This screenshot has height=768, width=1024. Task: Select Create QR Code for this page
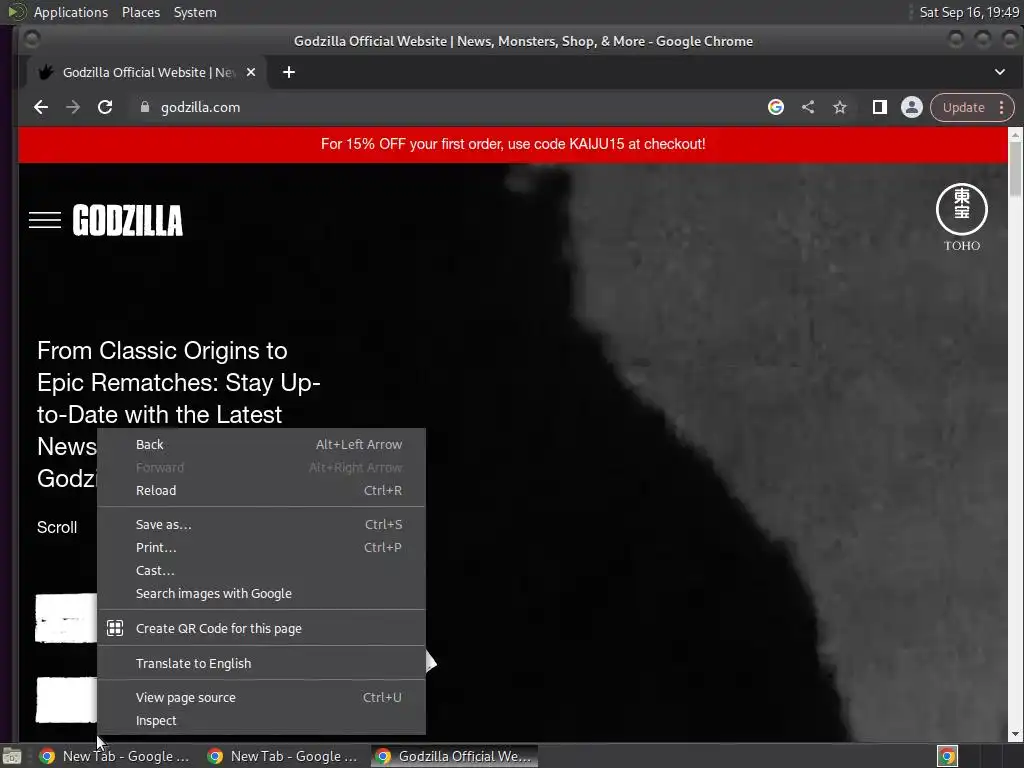click(x=261, y=628)
